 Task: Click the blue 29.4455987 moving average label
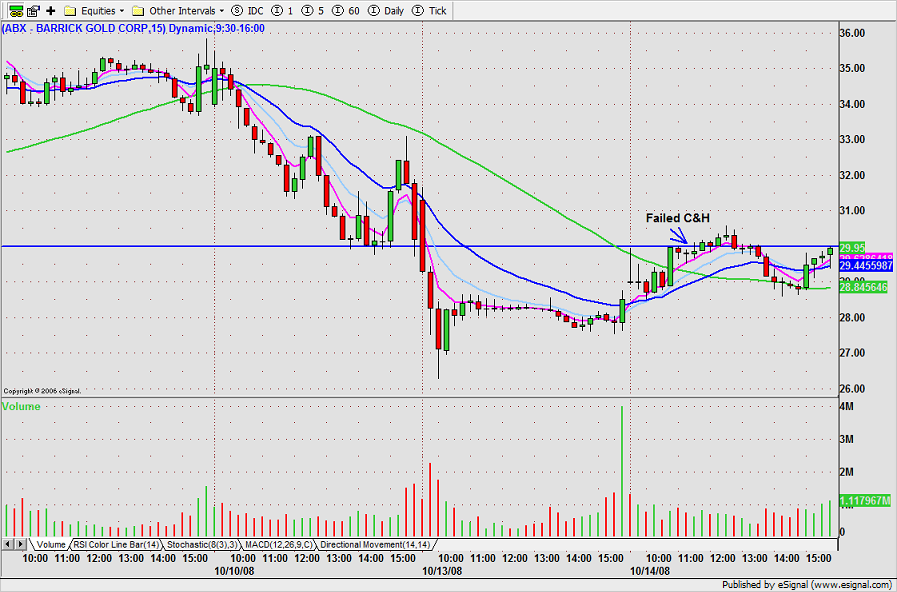coord(865,265)
